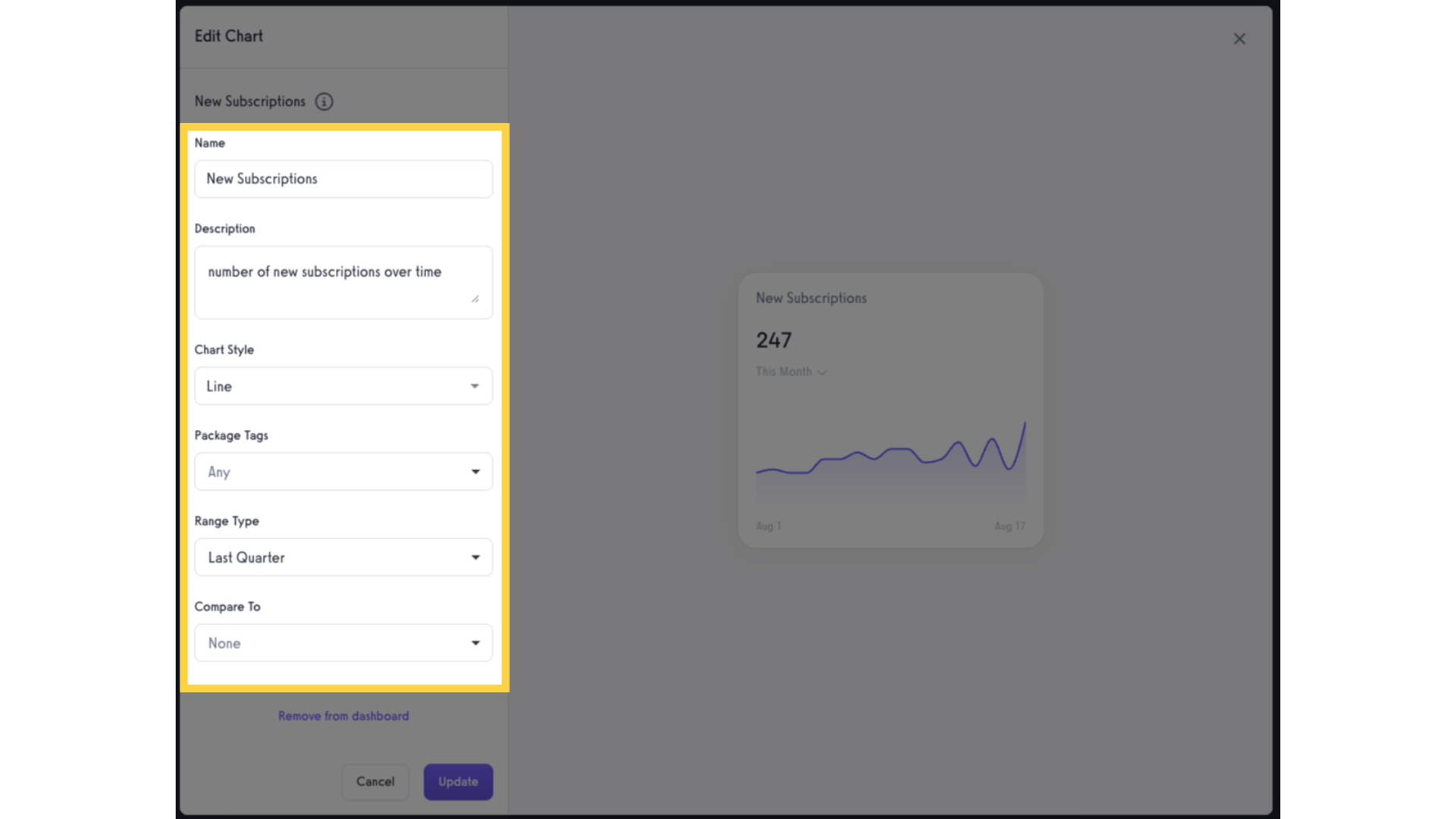Click the info icon beside New Subscriptions
Image resolution: width=1456 pixels, height=819 pixels.
(x=324, y=102)
